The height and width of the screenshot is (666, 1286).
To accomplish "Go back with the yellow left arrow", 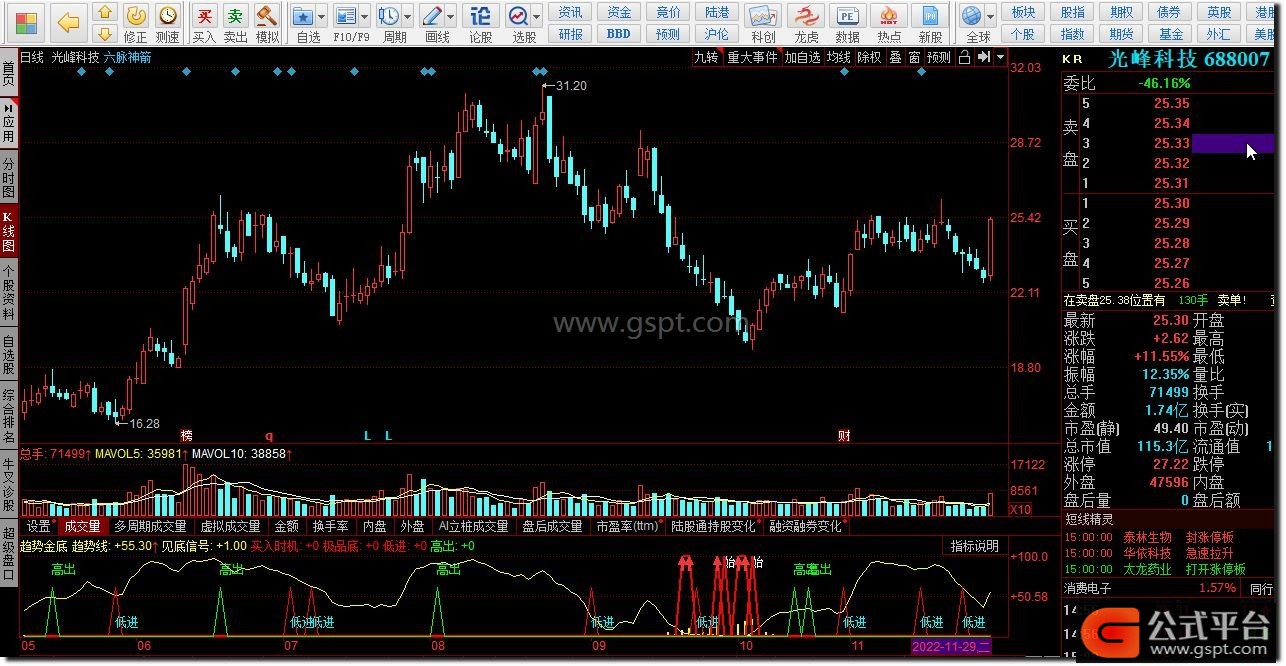I will [68, 22].
